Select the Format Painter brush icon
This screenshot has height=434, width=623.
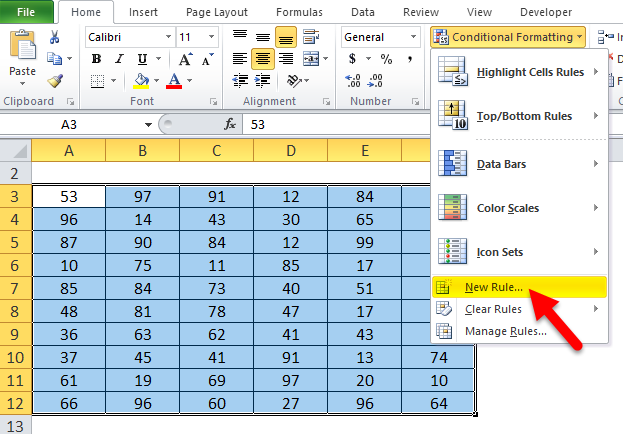pos(55,81)
